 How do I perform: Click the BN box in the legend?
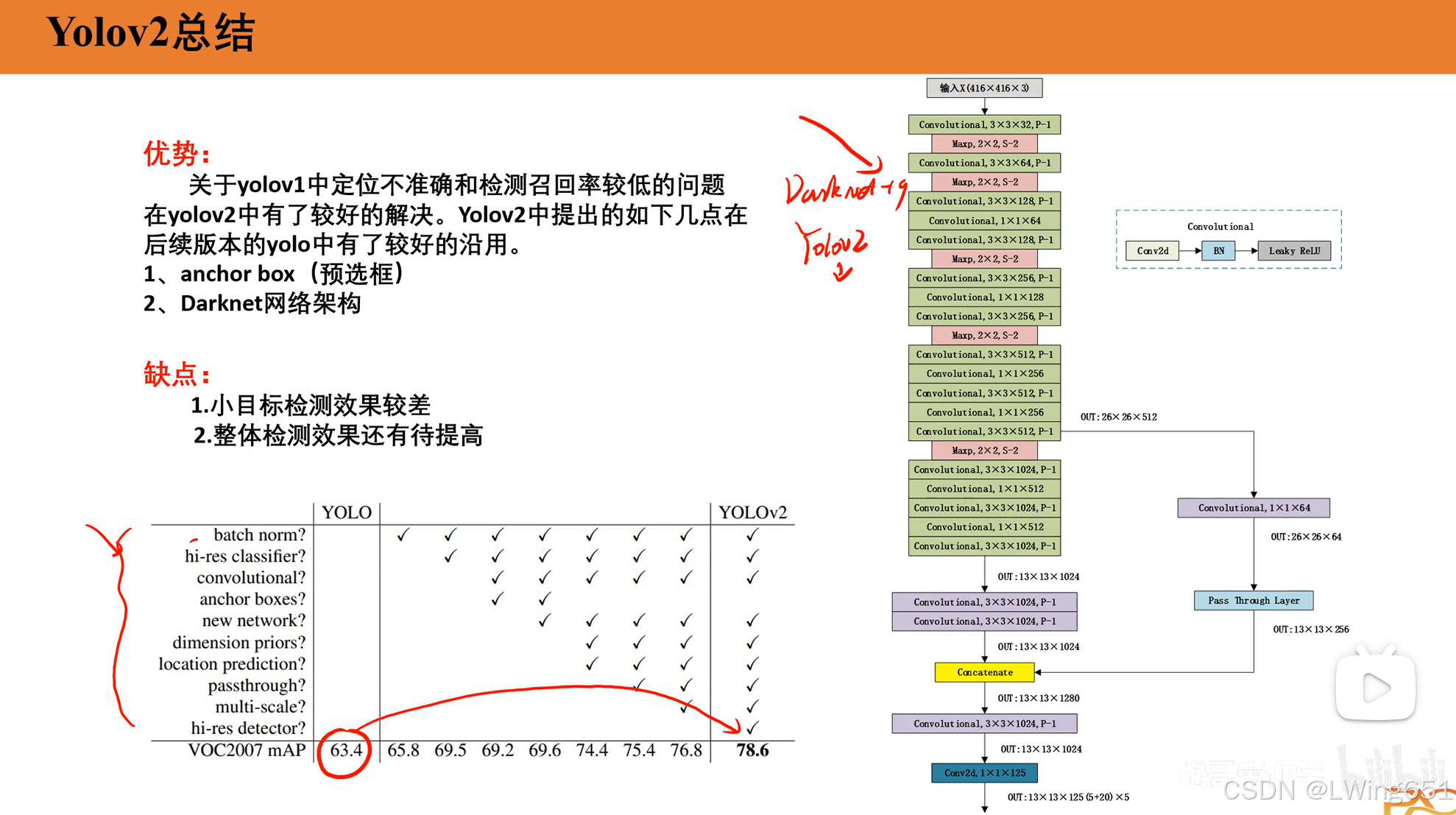(x=1218, y=251)
